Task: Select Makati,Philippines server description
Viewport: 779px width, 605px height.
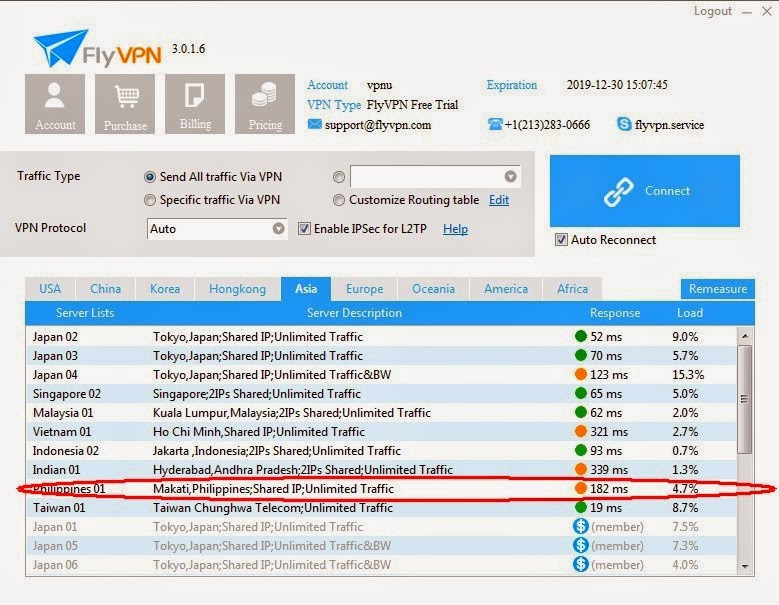Action: tap(273, 489)
